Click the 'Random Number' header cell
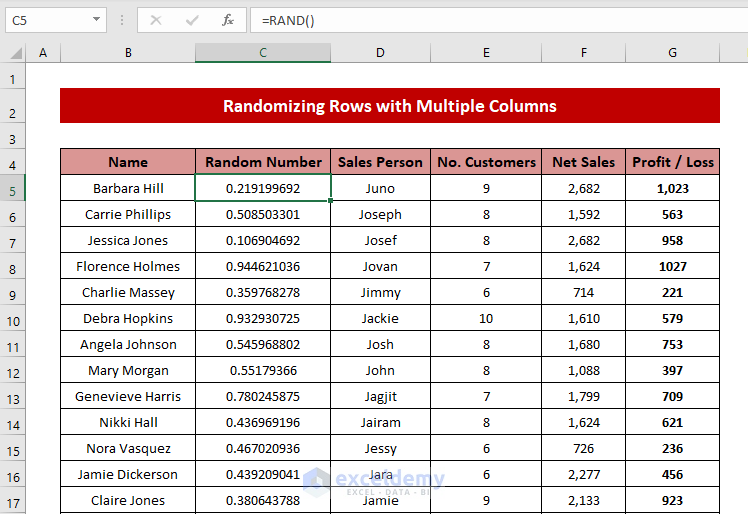 tap(263, 162)
